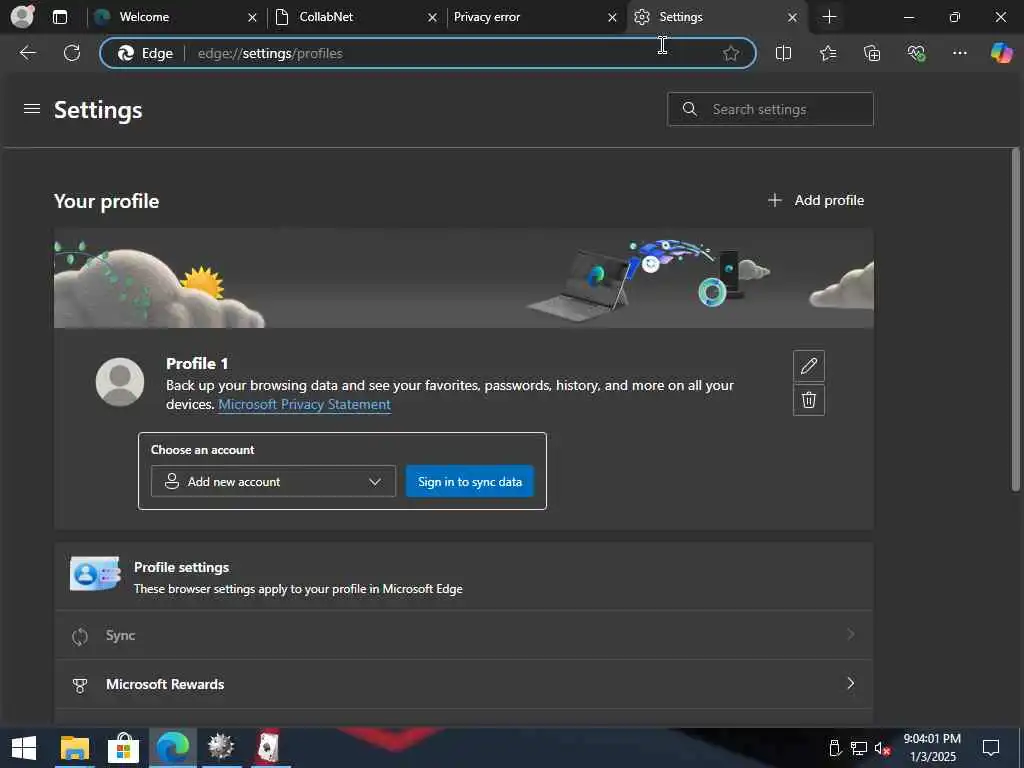Open split screen view
This screenshot has width=1024, height=768.
[783, 53]
